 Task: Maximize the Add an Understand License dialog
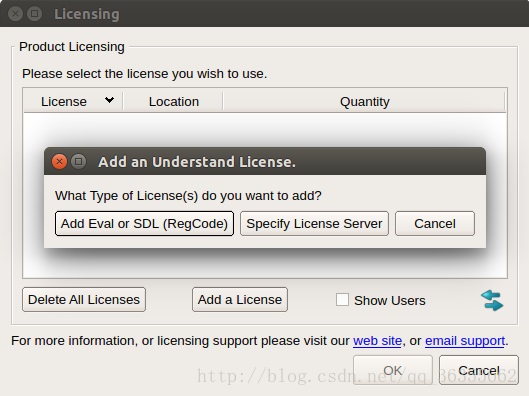[79, 162]
